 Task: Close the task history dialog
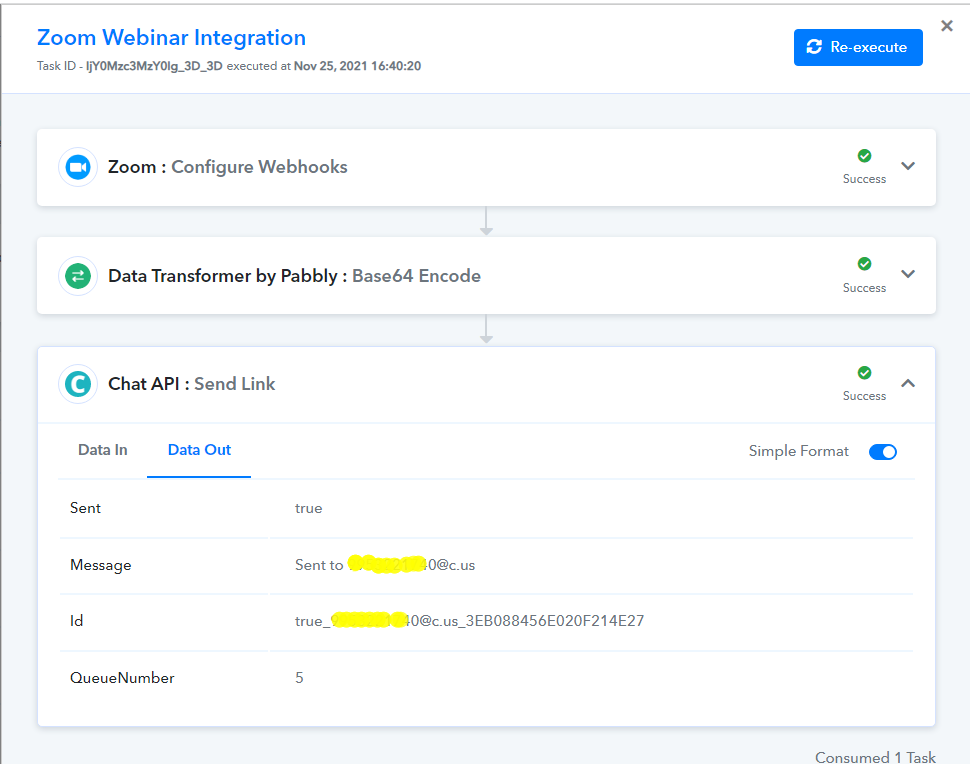[x=946, y=26]
